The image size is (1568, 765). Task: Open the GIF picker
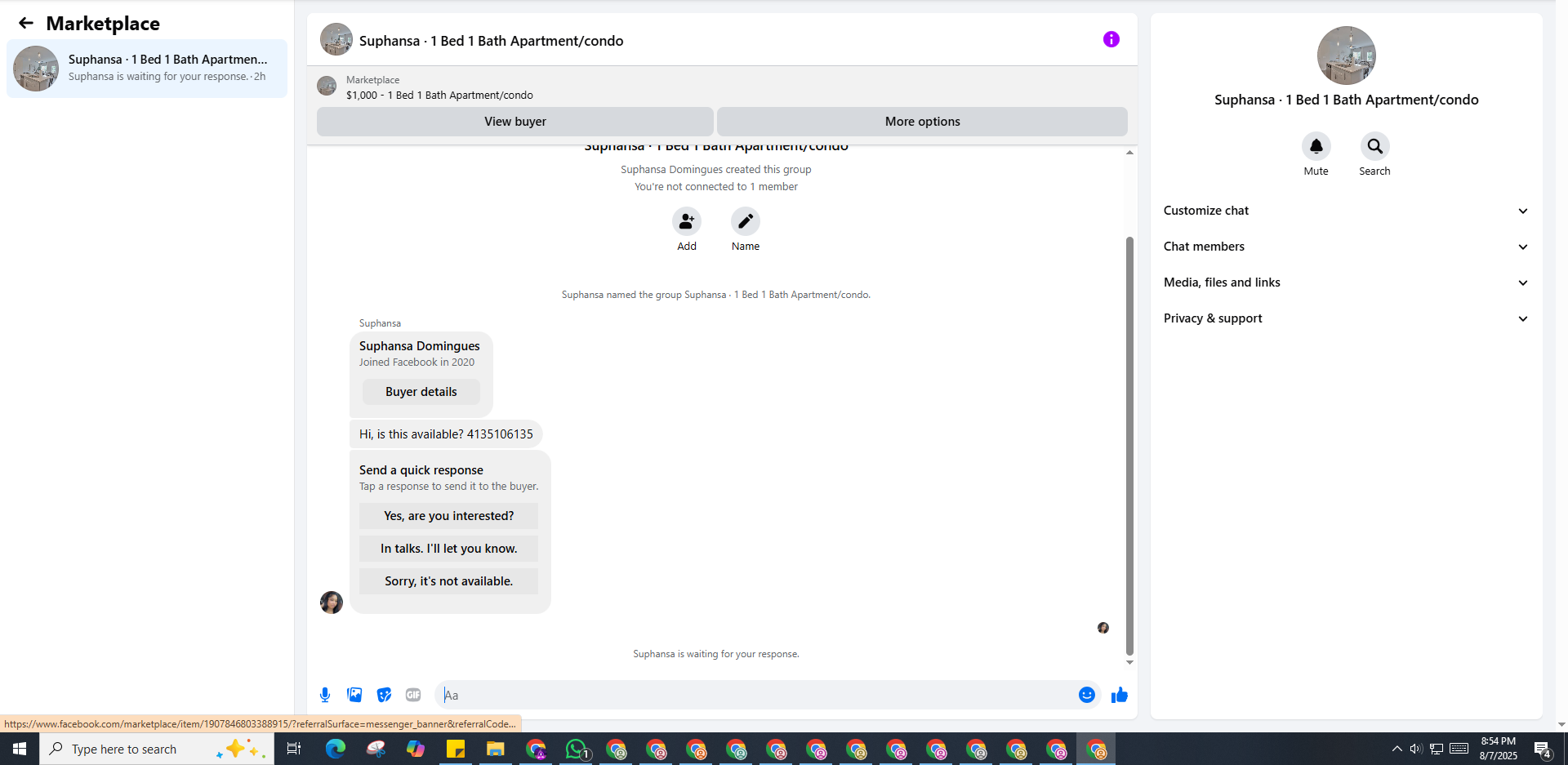pyautogui.click(x=413, y=695)
